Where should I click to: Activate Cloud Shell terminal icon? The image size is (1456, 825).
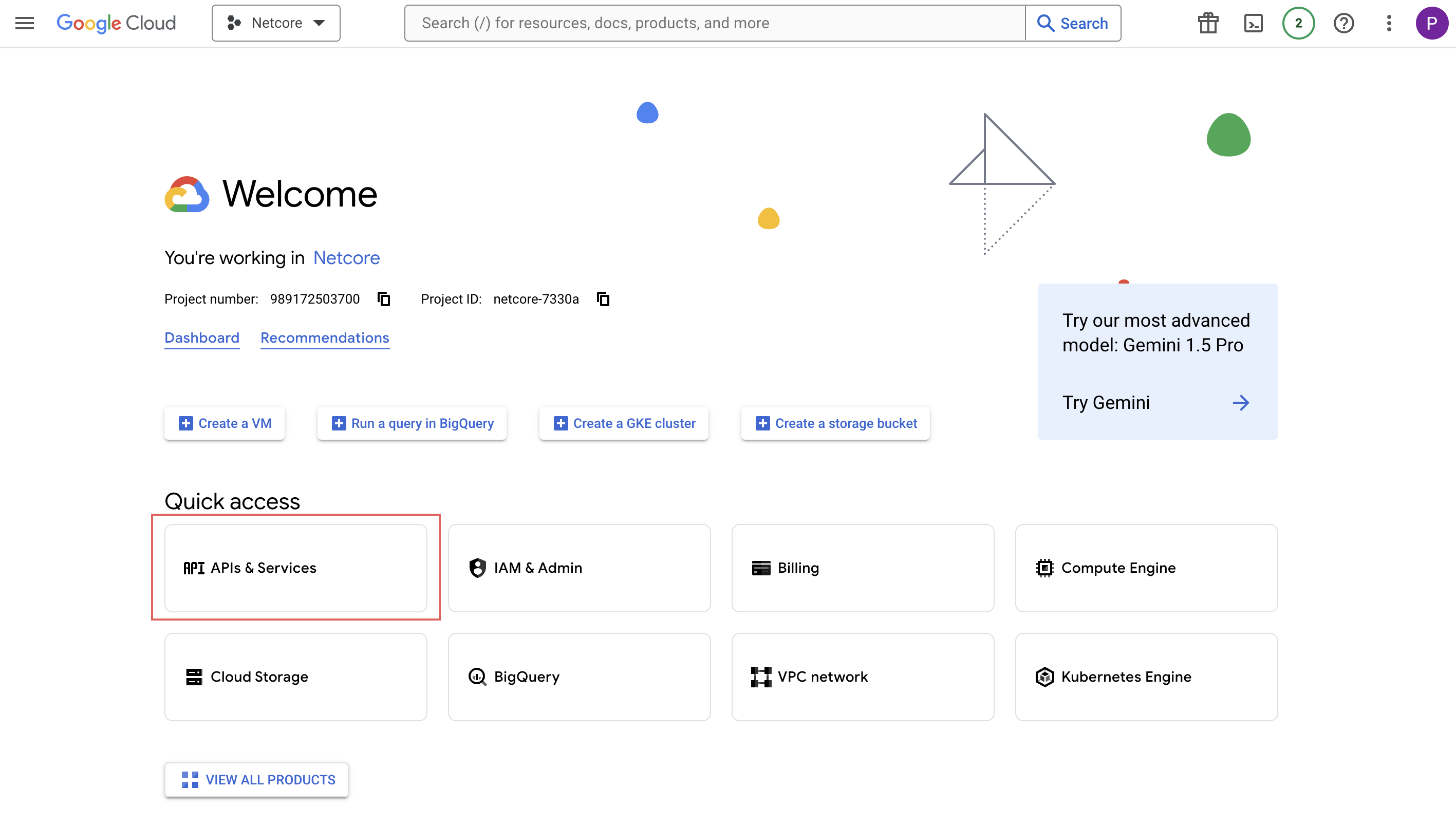click(1253, 23)
